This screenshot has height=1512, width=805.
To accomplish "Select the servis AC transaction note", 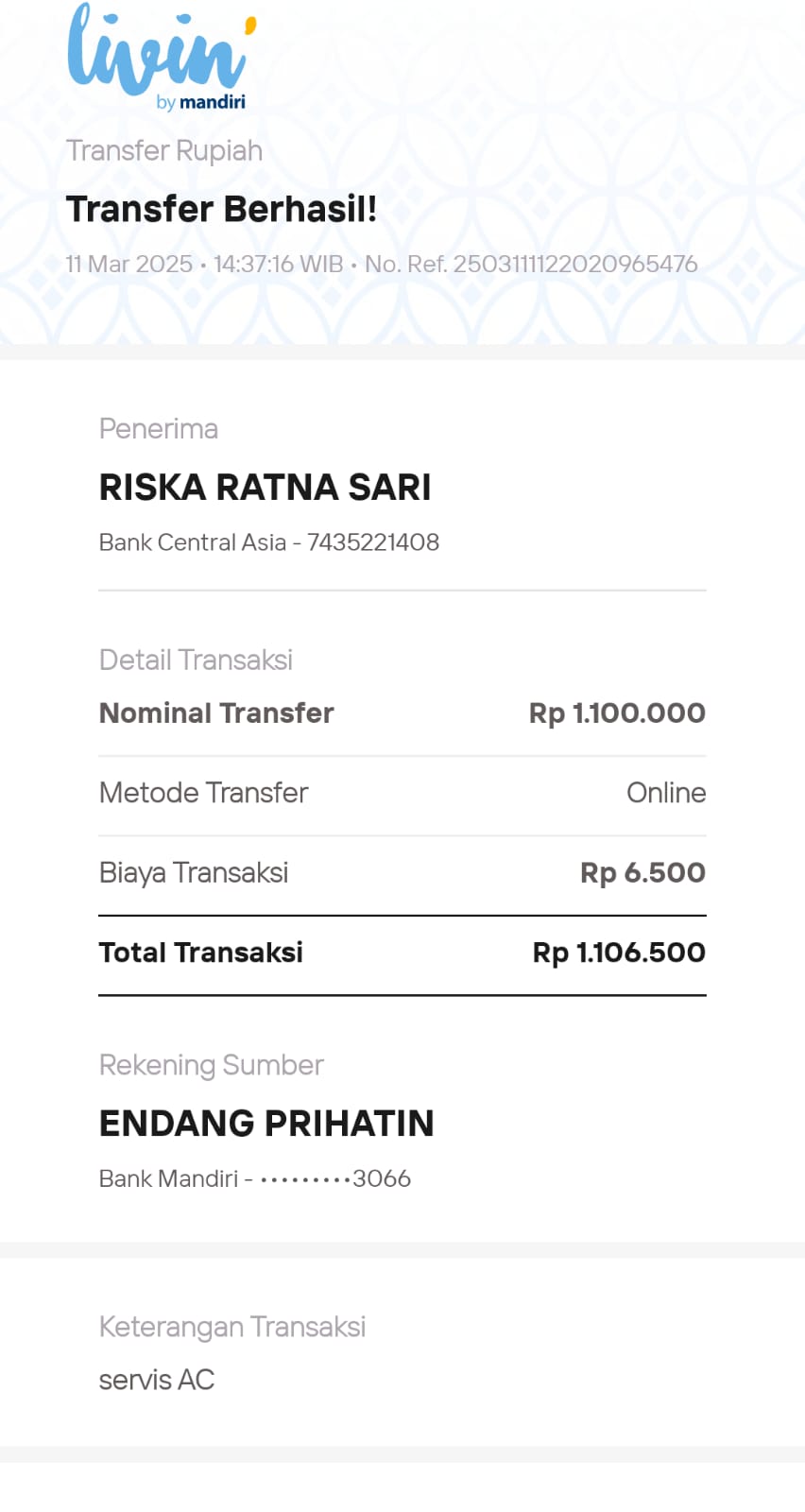I will pyautogui.click(x=157, y=1381).
